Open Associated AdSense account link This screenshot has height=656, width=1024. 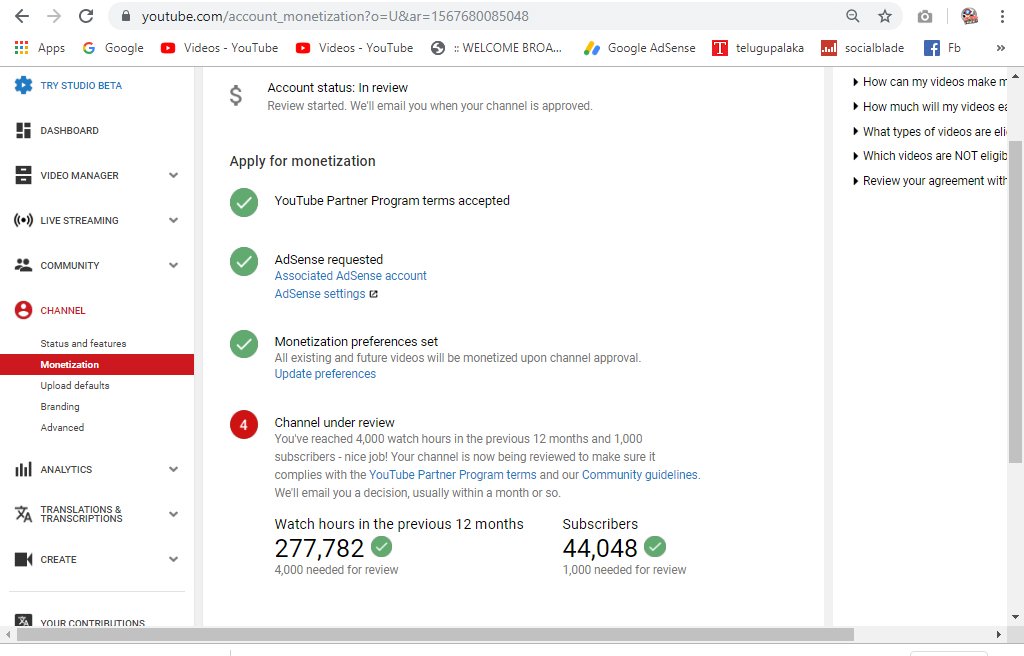(350, 276)
